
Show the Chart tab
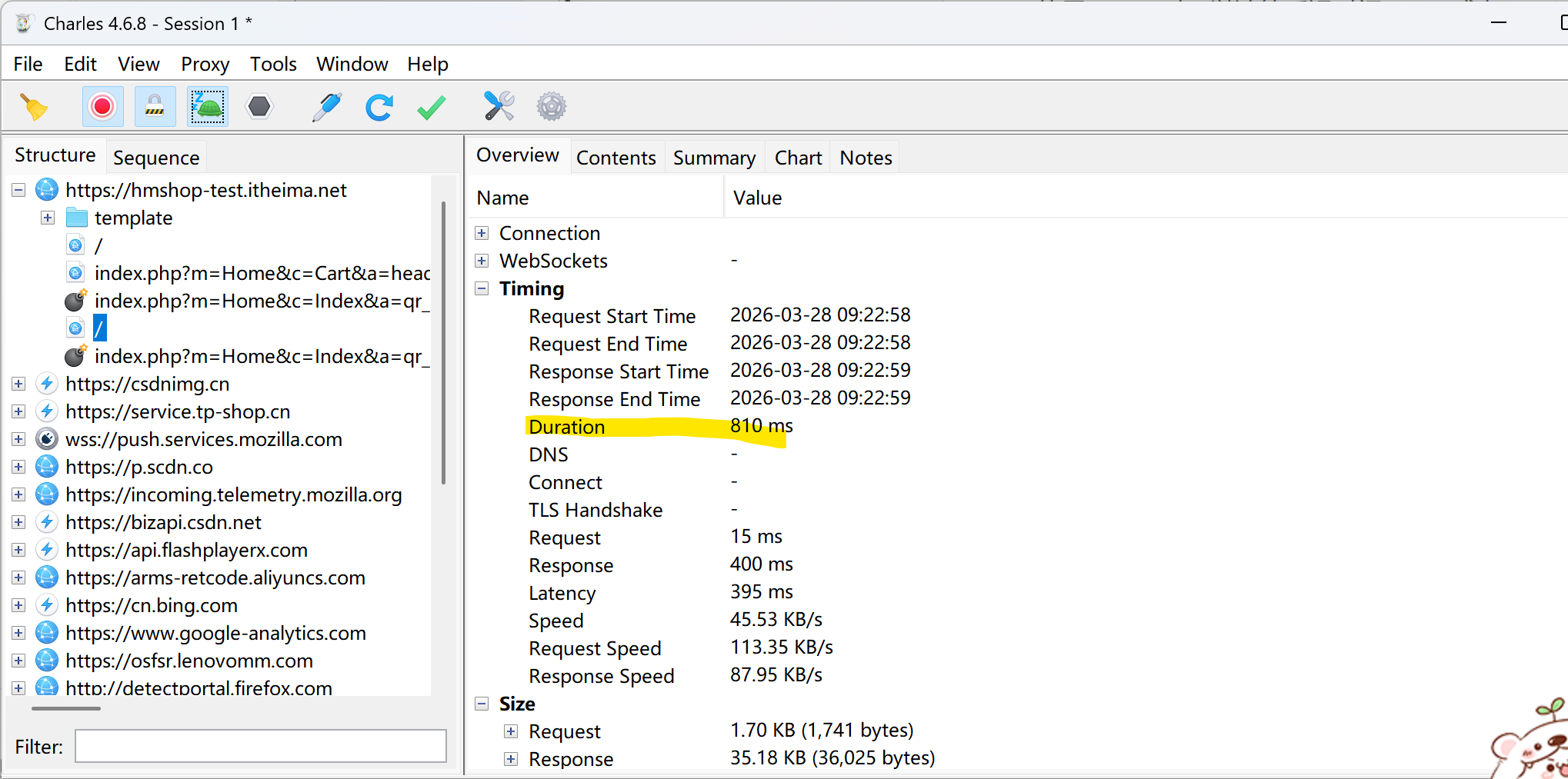tap(798, 158)
